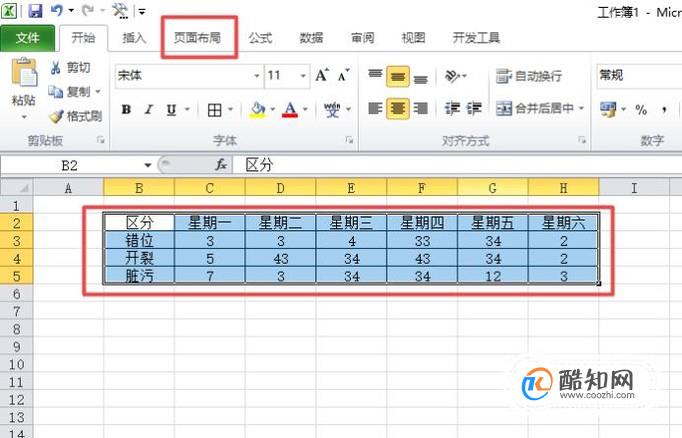Expand the 复制 Copy dropdown arrow

(98, 92)
